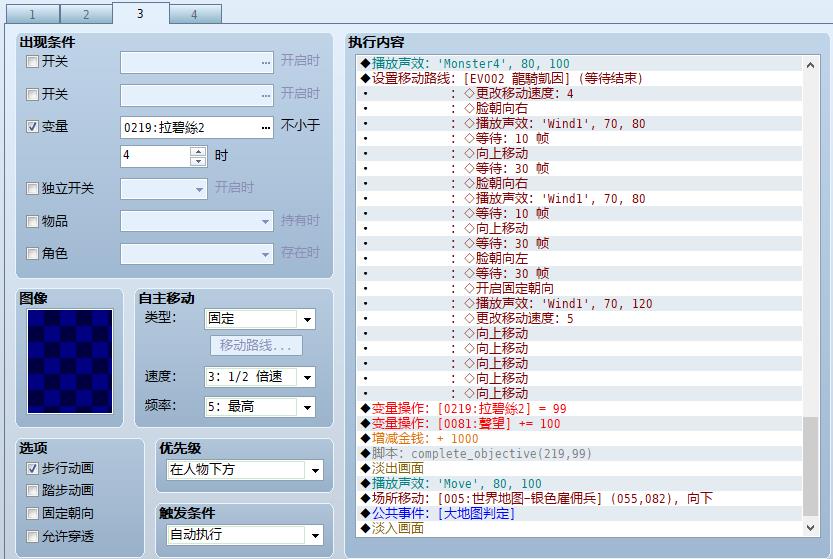This screenshot has width=833, height=559.
Task: Click the blue checkered event image
Action: pyautogui.click(x=70, y=361)
